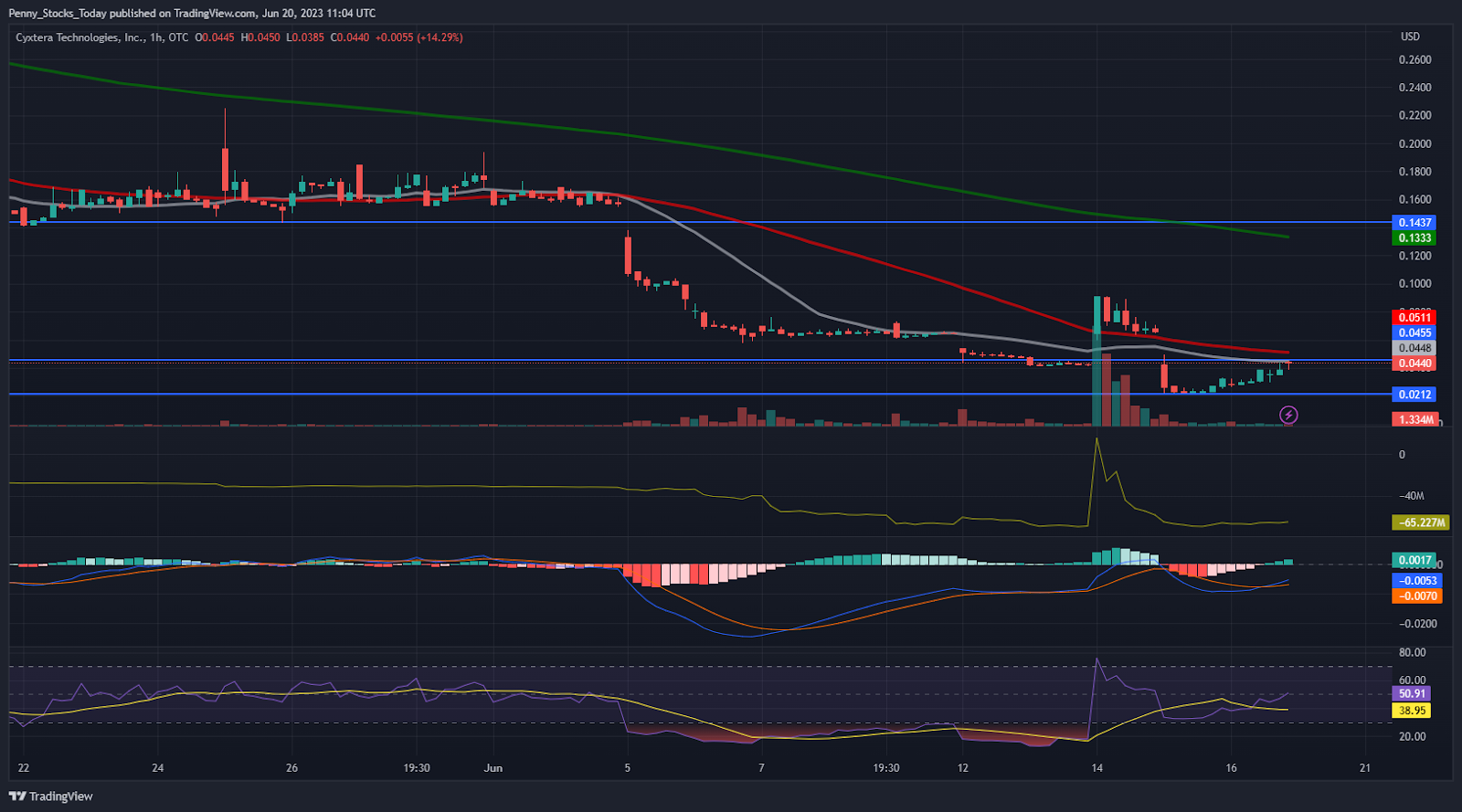1462x812 pixels.
Task: Click the 14 date label on the time axis
Action: coord(1097,768)
